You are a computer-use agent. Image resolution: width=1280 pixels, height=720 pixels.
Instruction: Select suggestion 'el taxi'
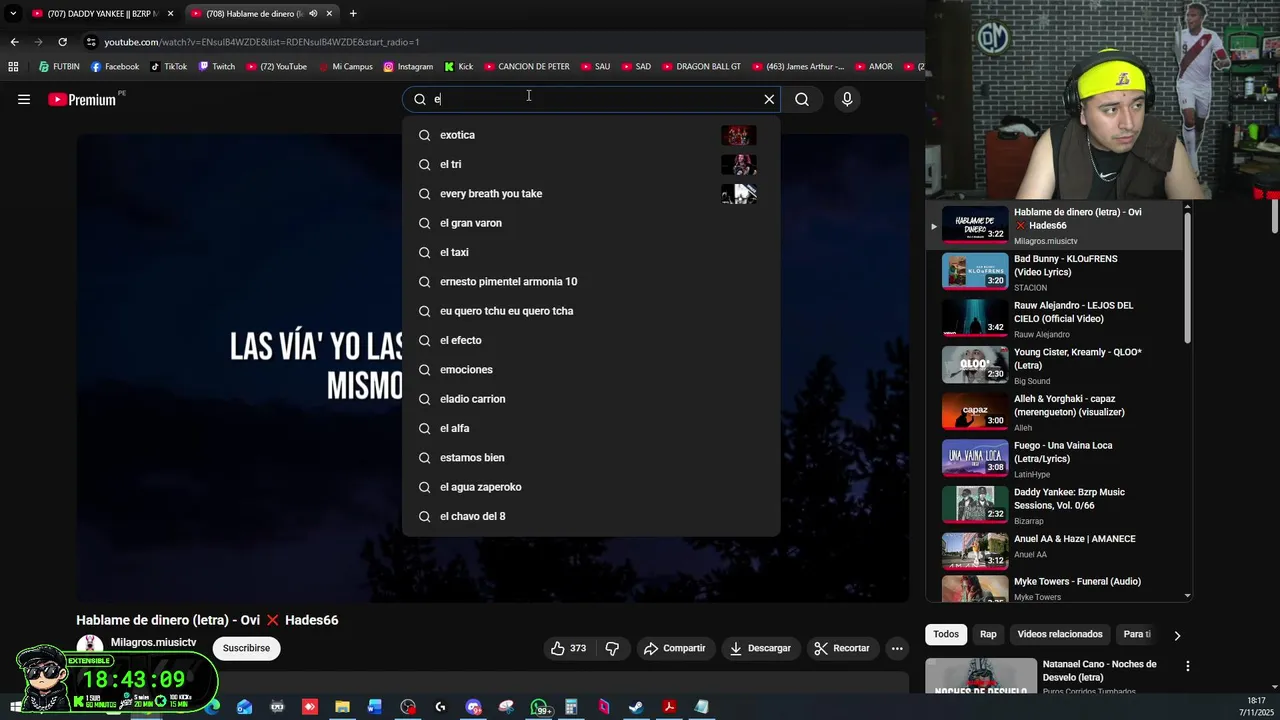[591, 252]
